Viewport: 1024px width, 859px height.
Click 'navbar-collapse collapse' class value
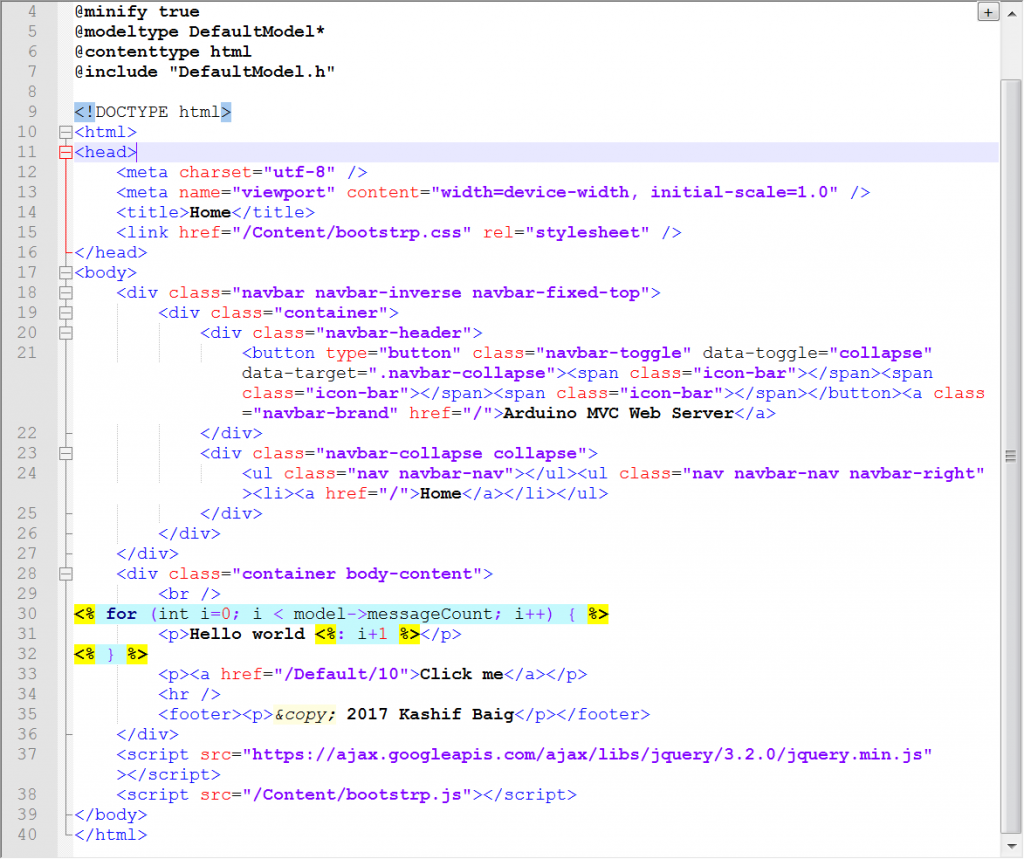pyautogui.click(x=451, y=454)
